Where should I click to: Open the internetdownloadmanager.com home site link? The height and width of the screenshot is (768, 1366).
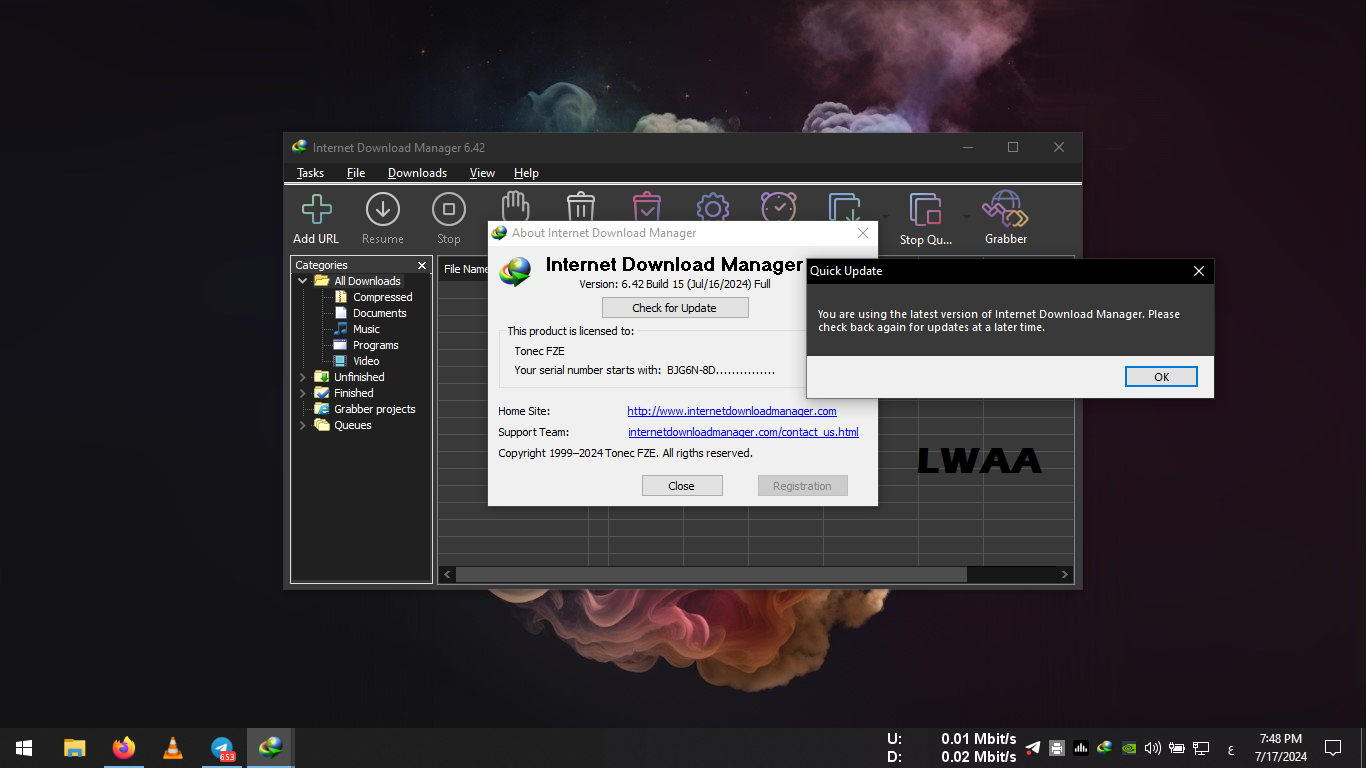pos(731,411)
